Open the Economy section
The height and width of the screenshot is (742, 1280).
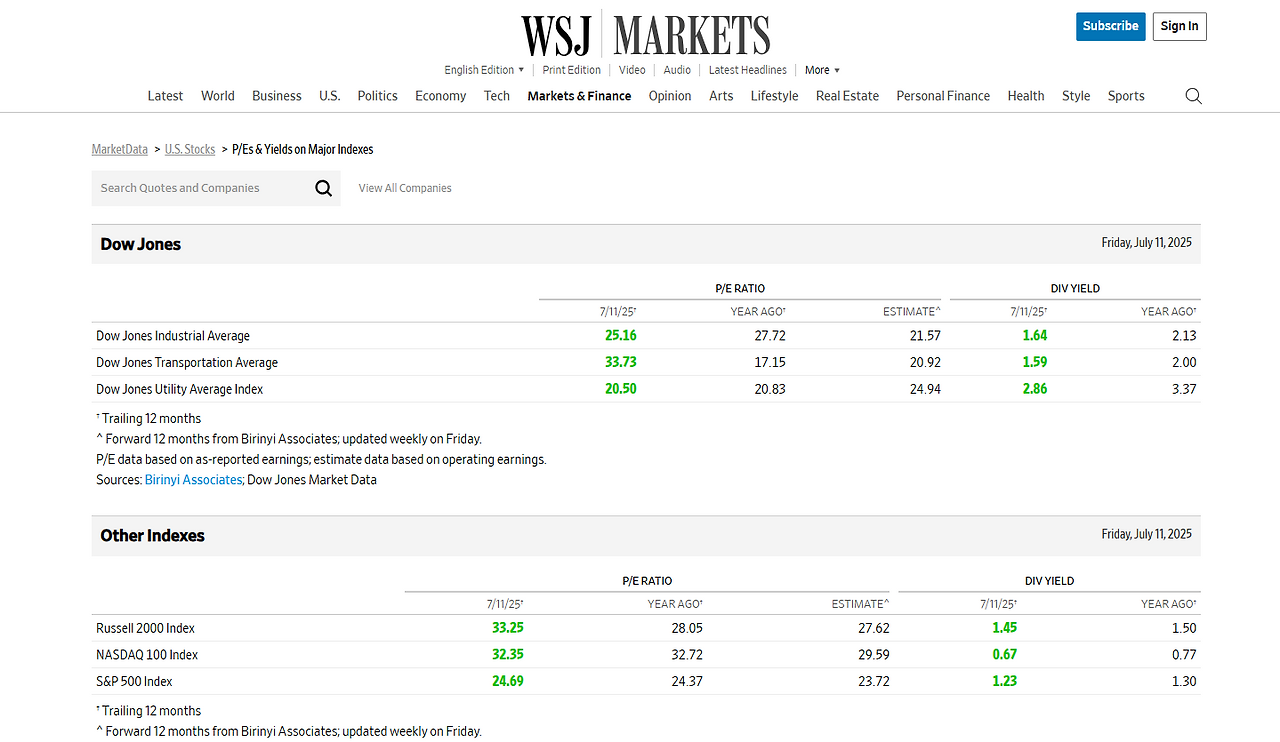tap(441, 96)
